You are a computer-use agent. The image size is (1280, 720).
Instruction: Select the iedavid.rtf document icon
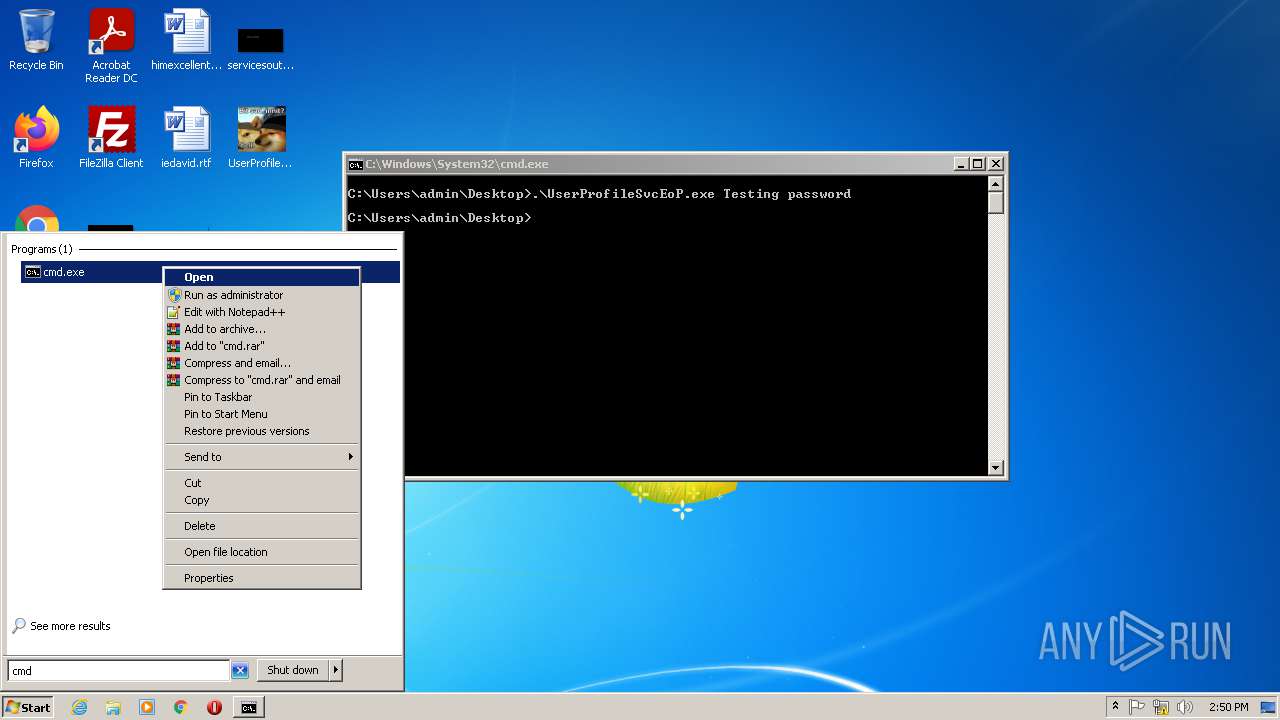point(187,138)
